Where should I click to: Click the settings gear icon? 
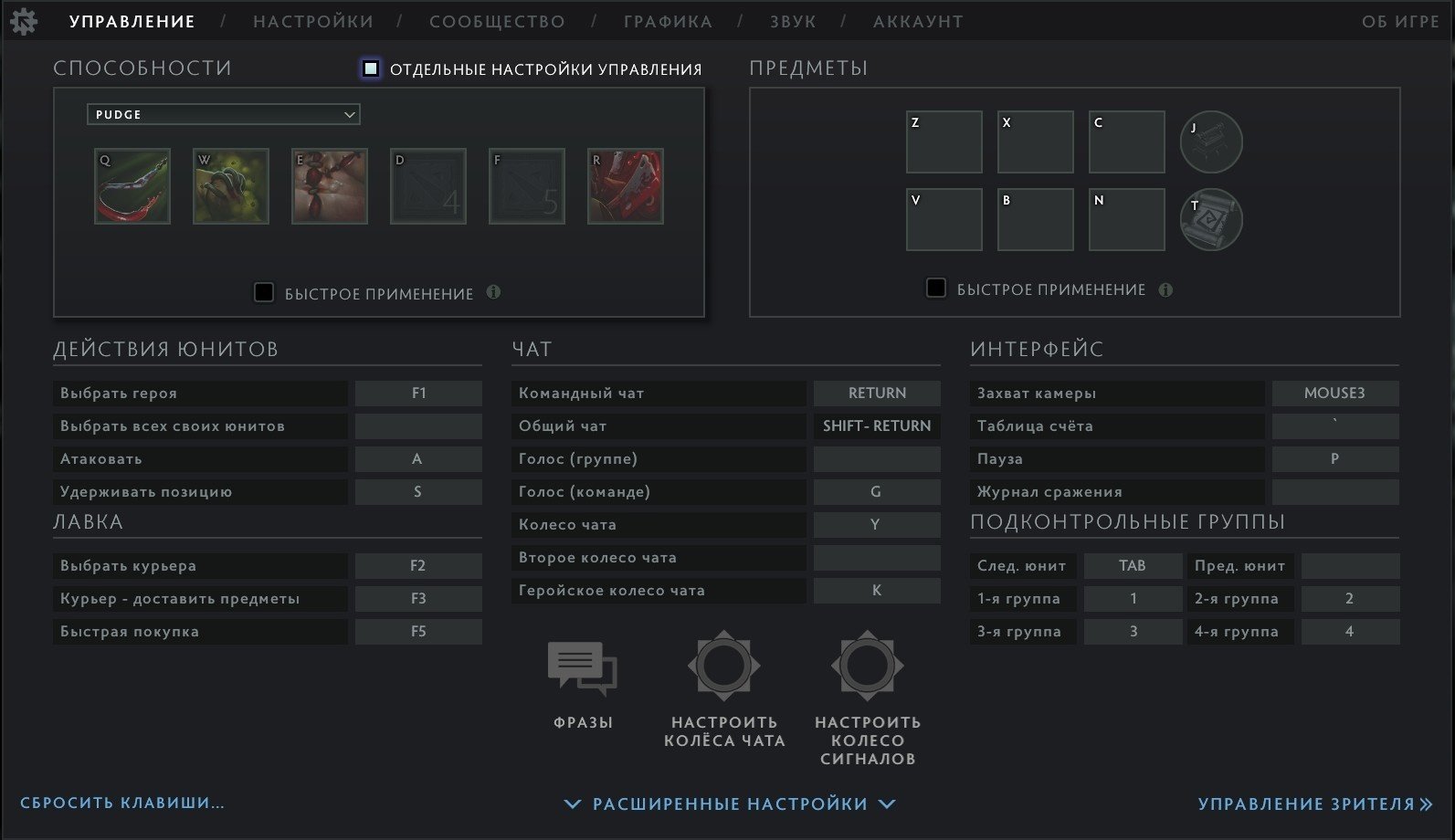click(24, 21)
